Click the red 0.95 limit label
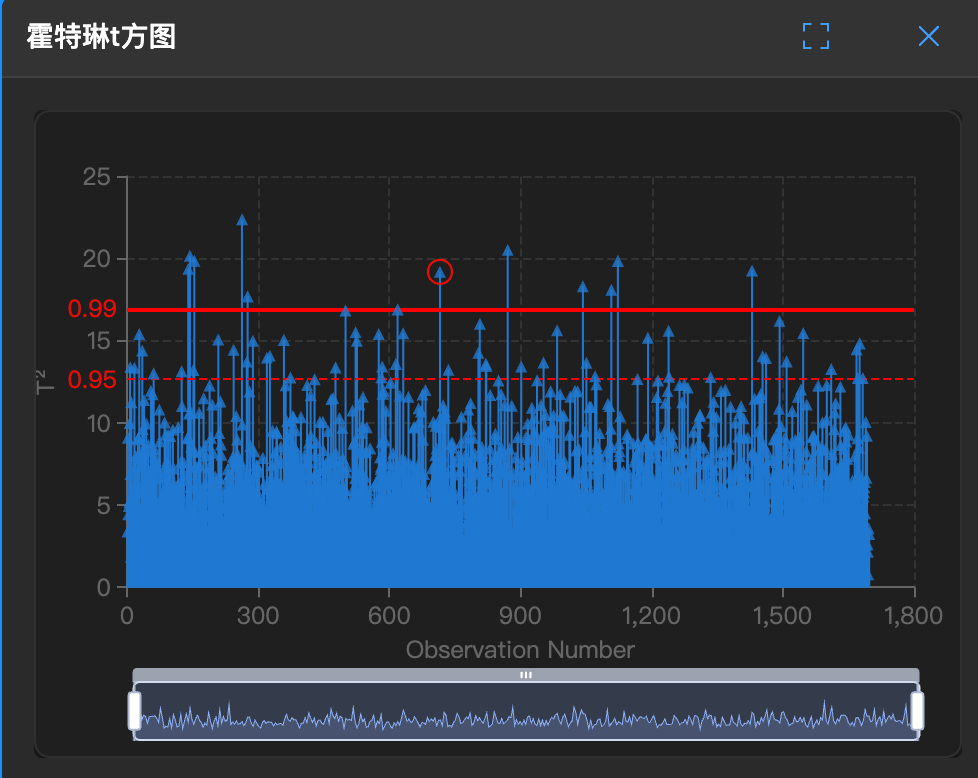This screenshot has width=978, height=778. [92, 379]
